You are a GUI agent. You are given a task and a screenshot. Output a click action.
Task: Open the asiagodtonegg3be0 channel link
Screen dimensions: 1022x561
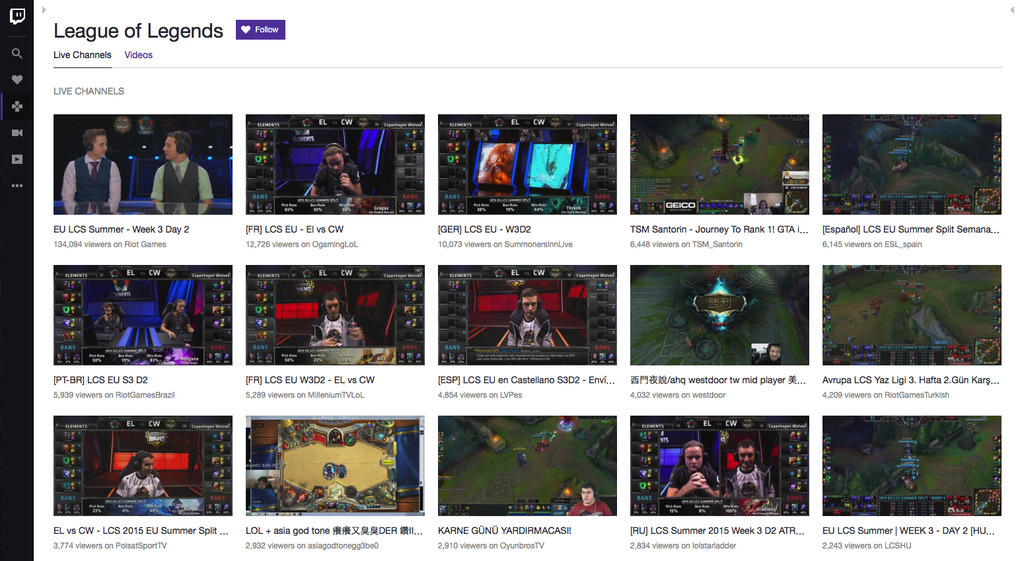[343, 546]
